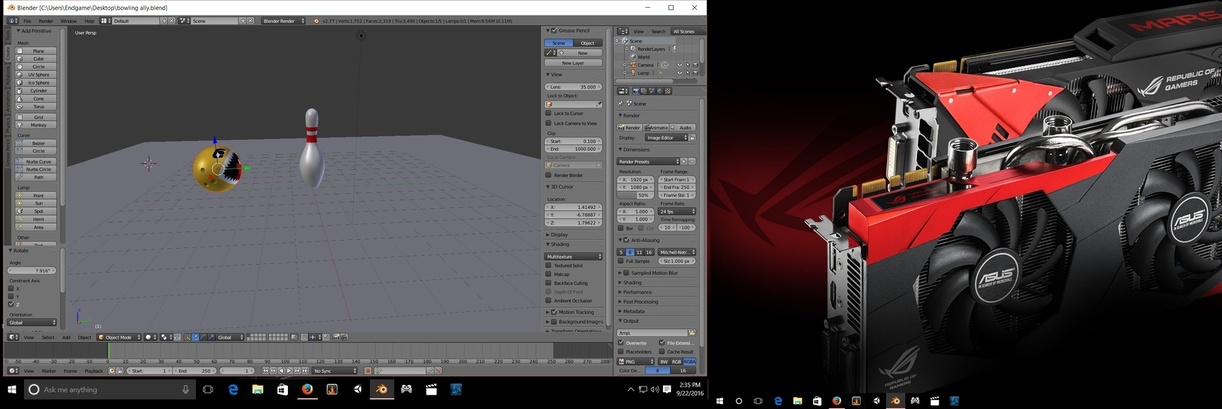Expand the Performance panel section

pos(639,292)
